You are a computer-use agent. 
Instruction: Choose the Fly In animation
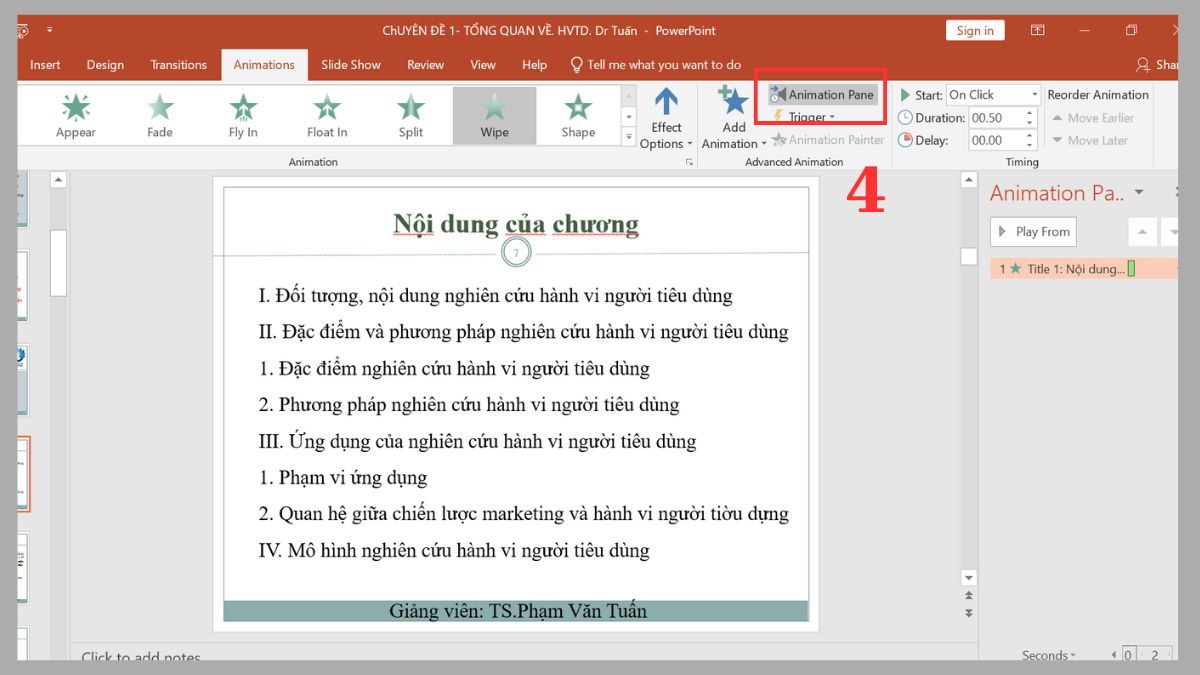(242, 112)
